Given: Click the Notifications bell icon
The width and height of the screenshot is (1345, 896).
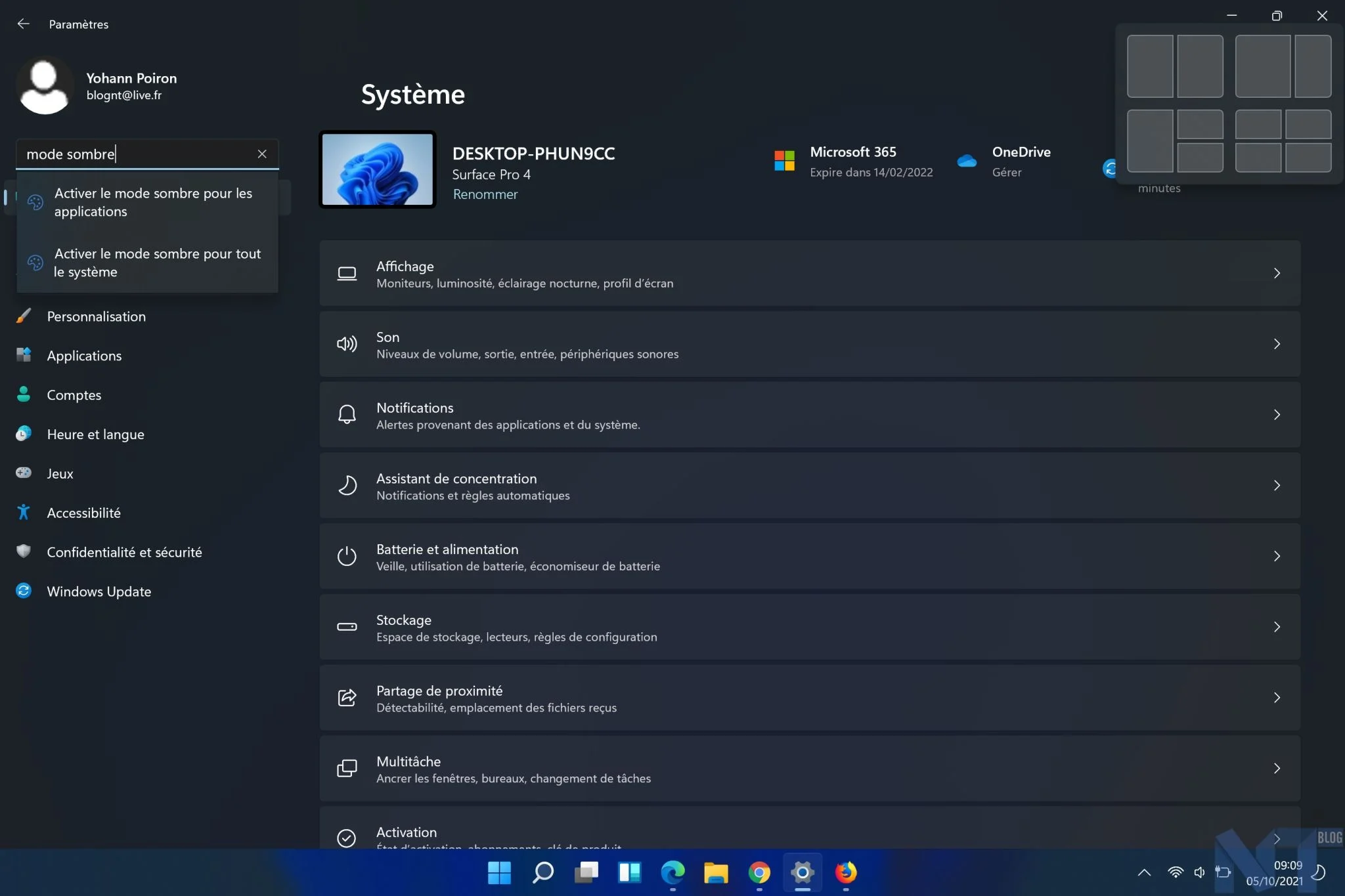Looking at the screenshot, I should click(347, 415).
